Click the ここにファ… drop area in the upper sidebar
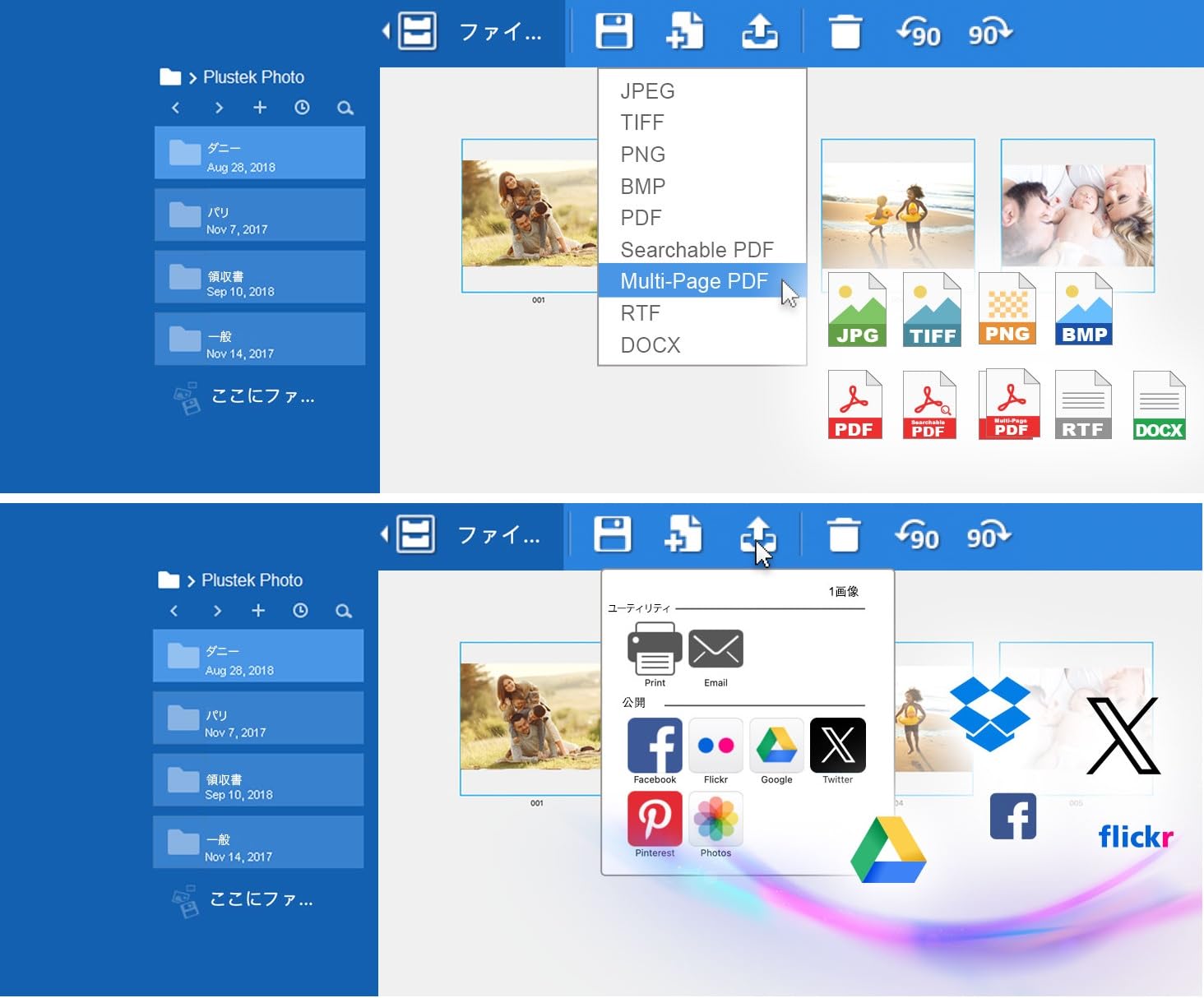Viewport: 1204px width, 998px height. 245,397
